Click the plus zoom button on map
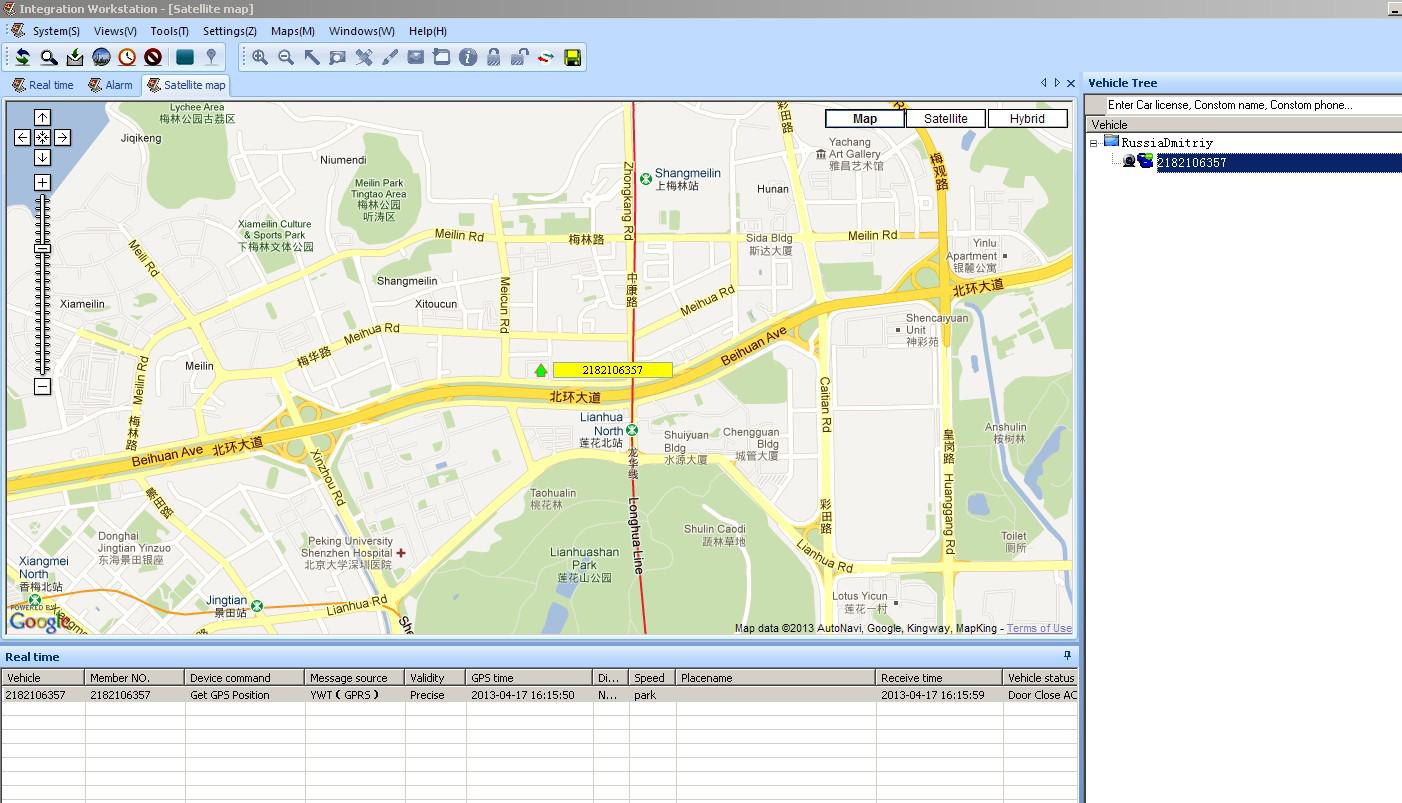Screen dimensions: 1402x803 [x=42, y=182]
